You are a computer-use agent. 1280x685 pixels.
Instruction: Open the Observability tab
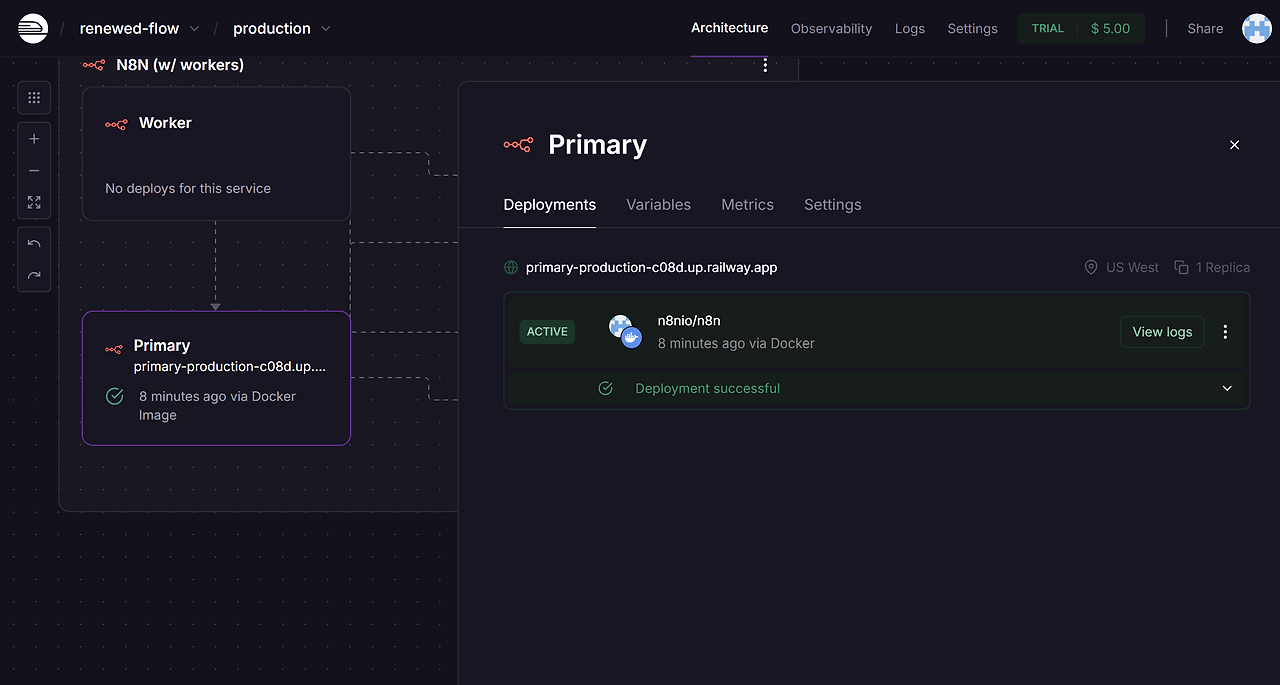pyautogui.click(x=831, y=29)
